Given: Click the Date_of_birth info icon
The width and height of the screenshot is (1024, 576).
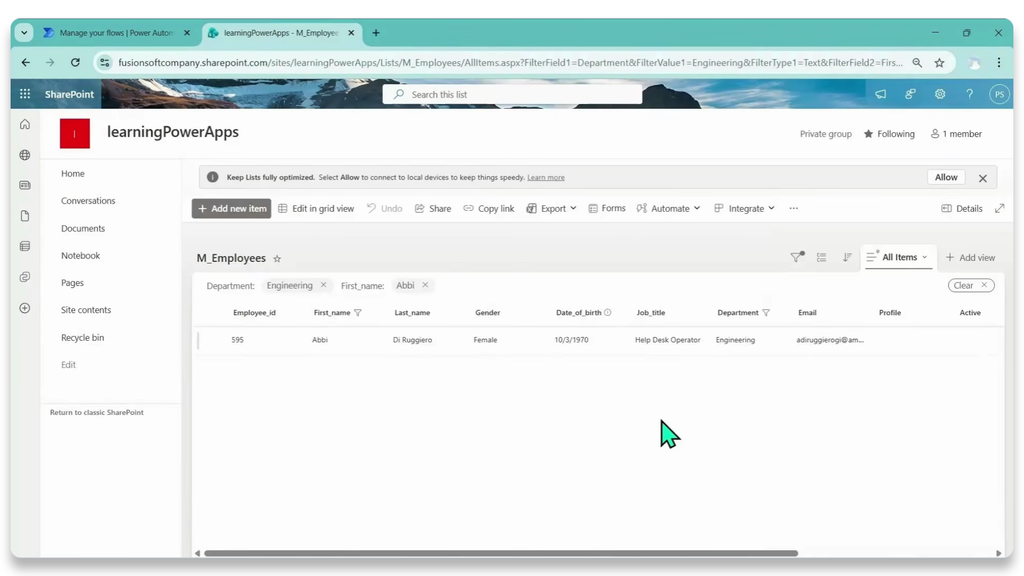Looking at the screenshot, I should pos(607,312).
